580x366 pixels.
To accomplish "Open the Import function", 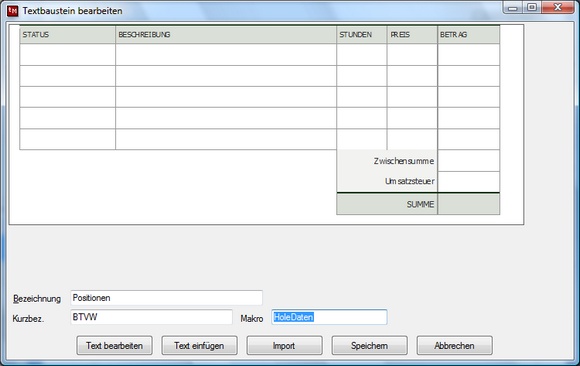I will coord(284,345).
